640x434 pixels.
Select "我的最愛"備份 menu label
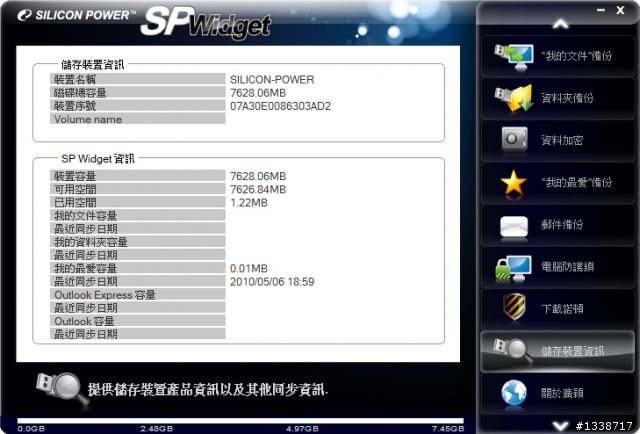576,183
